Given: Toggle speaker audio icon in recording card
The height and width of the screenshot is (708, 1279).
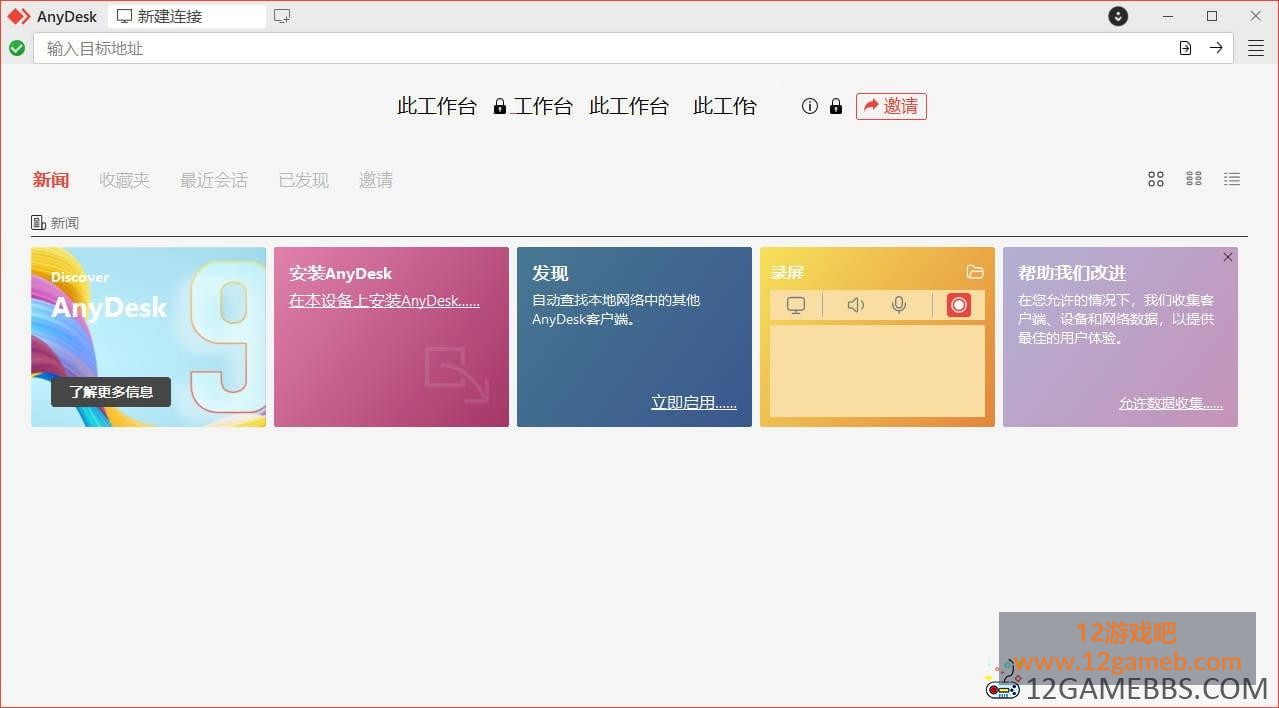Looking at the screenshot, I should click(x=855, y=305).
